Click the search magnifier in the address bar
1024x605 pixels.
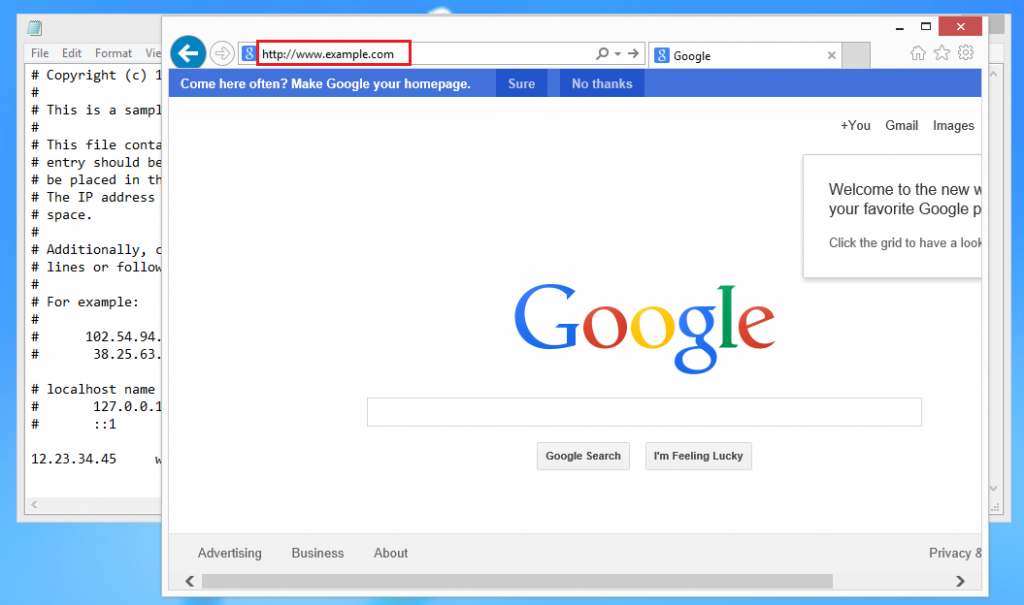[x=602, y=53]
